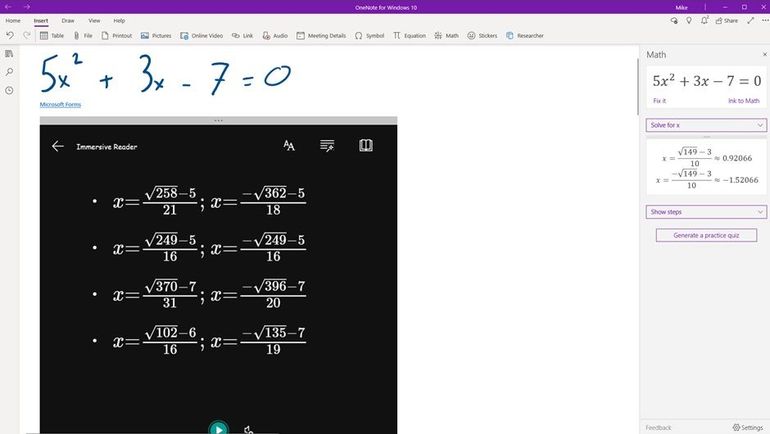Enter full screen mode with the expand arrow icon
The width and height of the screenshot is (770, 434).
click(x=750, y=21)
